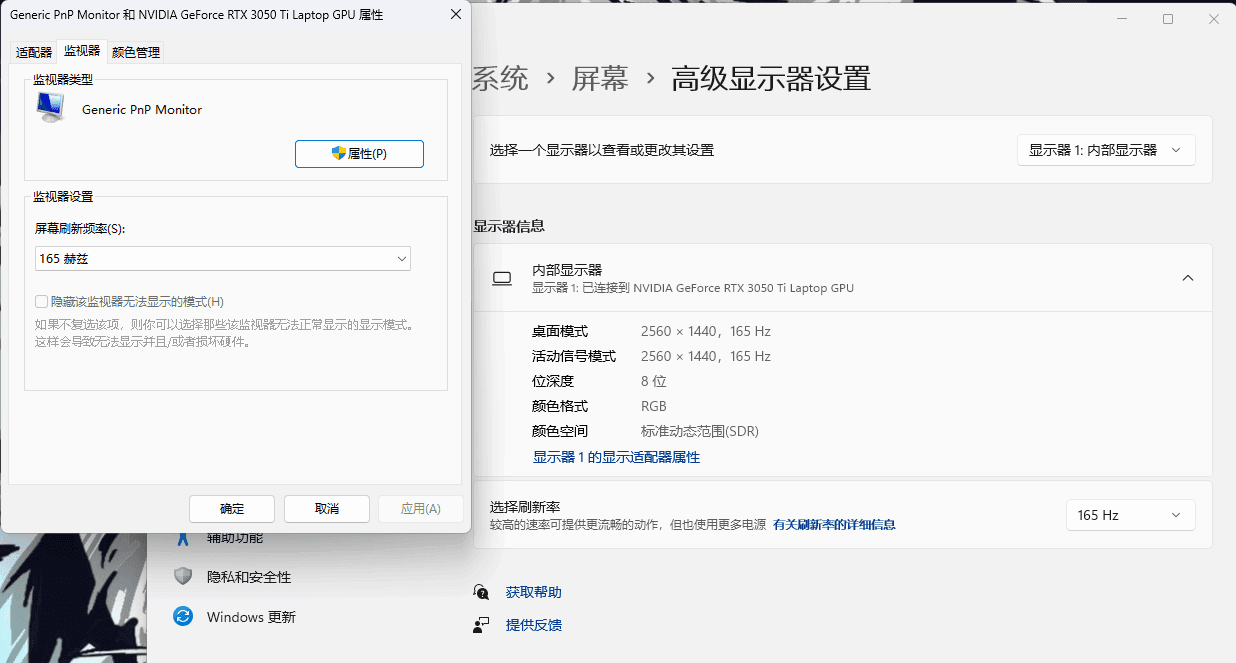Open Privacy and Security shield icon
The width and height of the screenshot is (1236, 663).
(182, 577)
